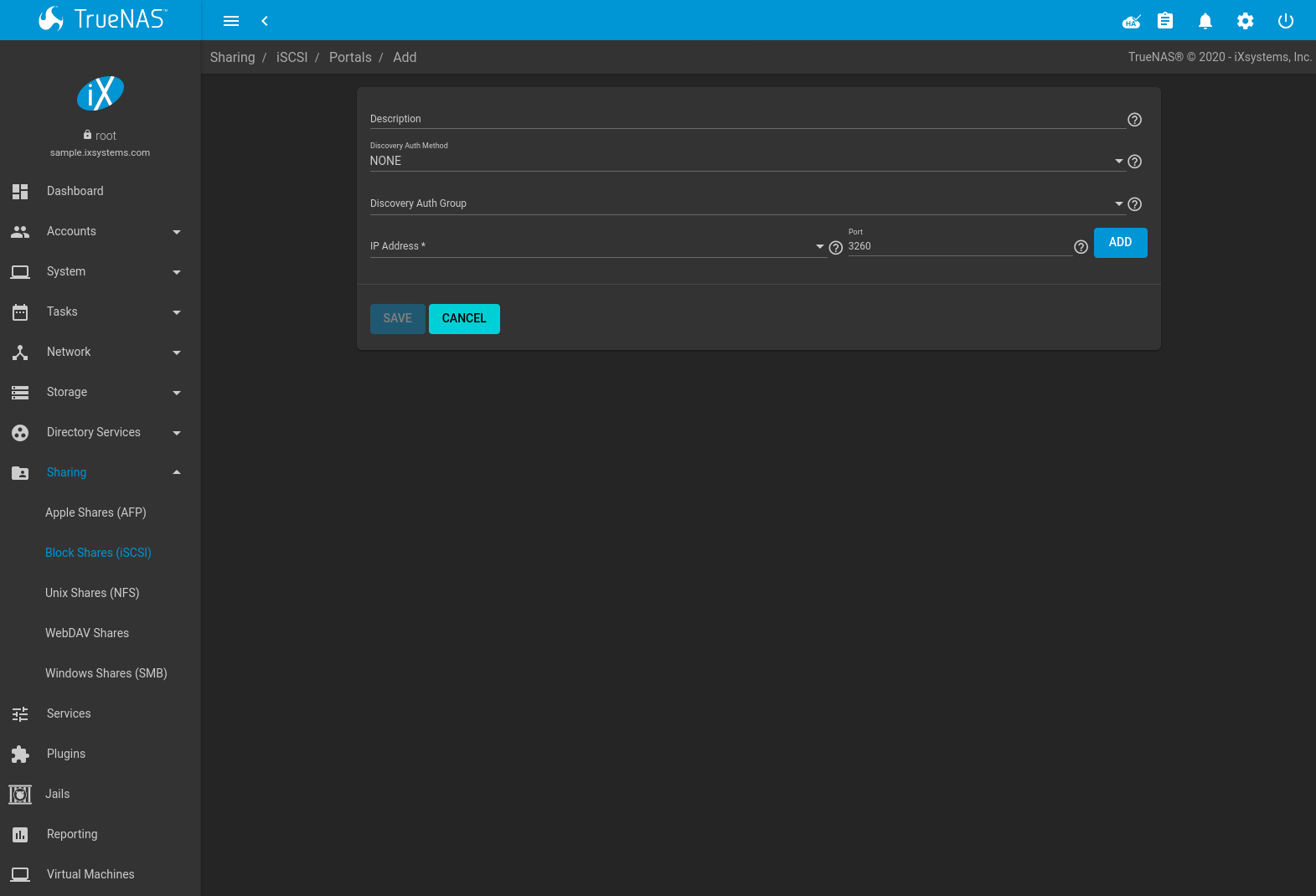
Task: Open Discovery Auth Group dropdown
Action: [x=747, y=203]
